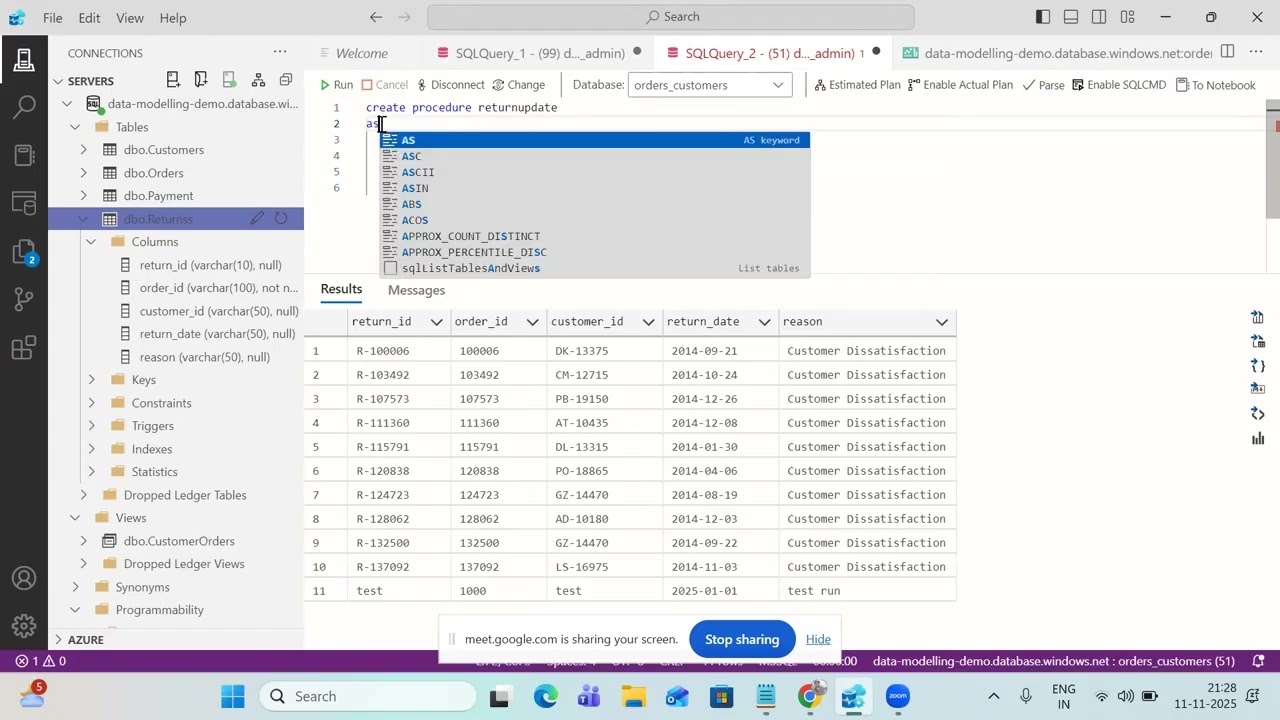The height and width of the screenshot is (720, 1280).
Task: Open the Connections panel more actions ellipsis
Action: (x=281, y=53)
